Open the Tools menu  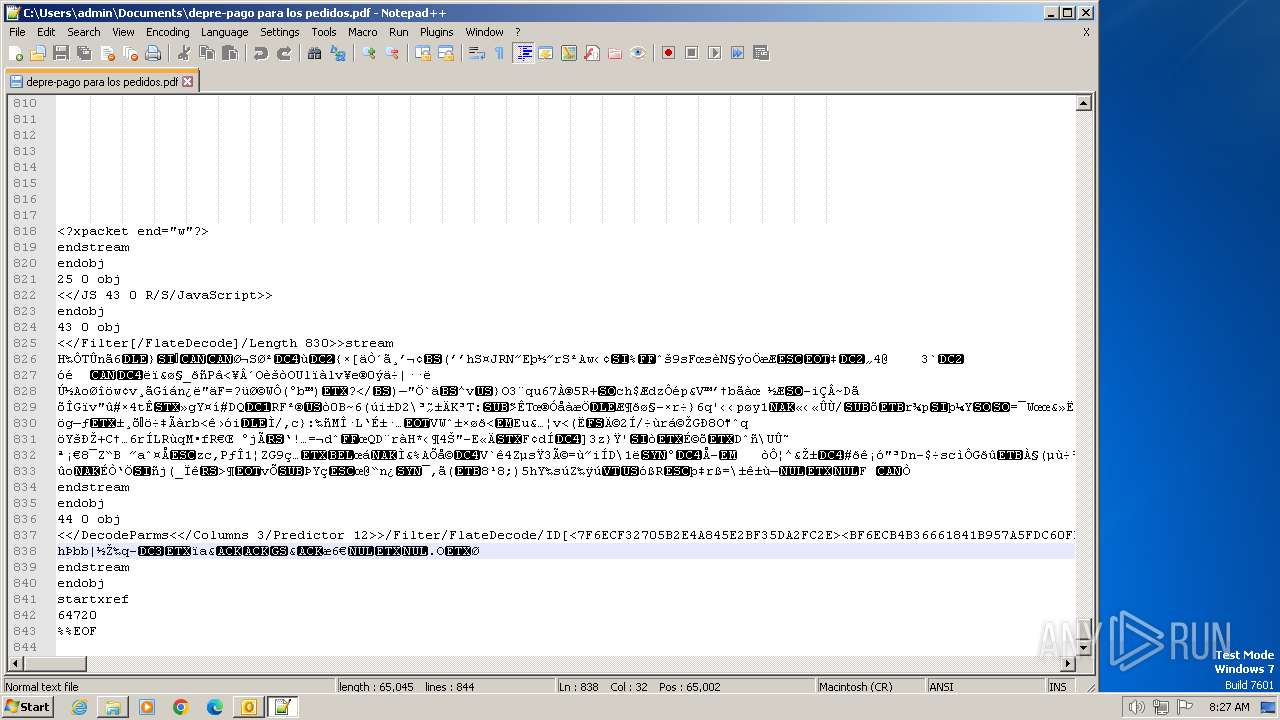[324, 32]
